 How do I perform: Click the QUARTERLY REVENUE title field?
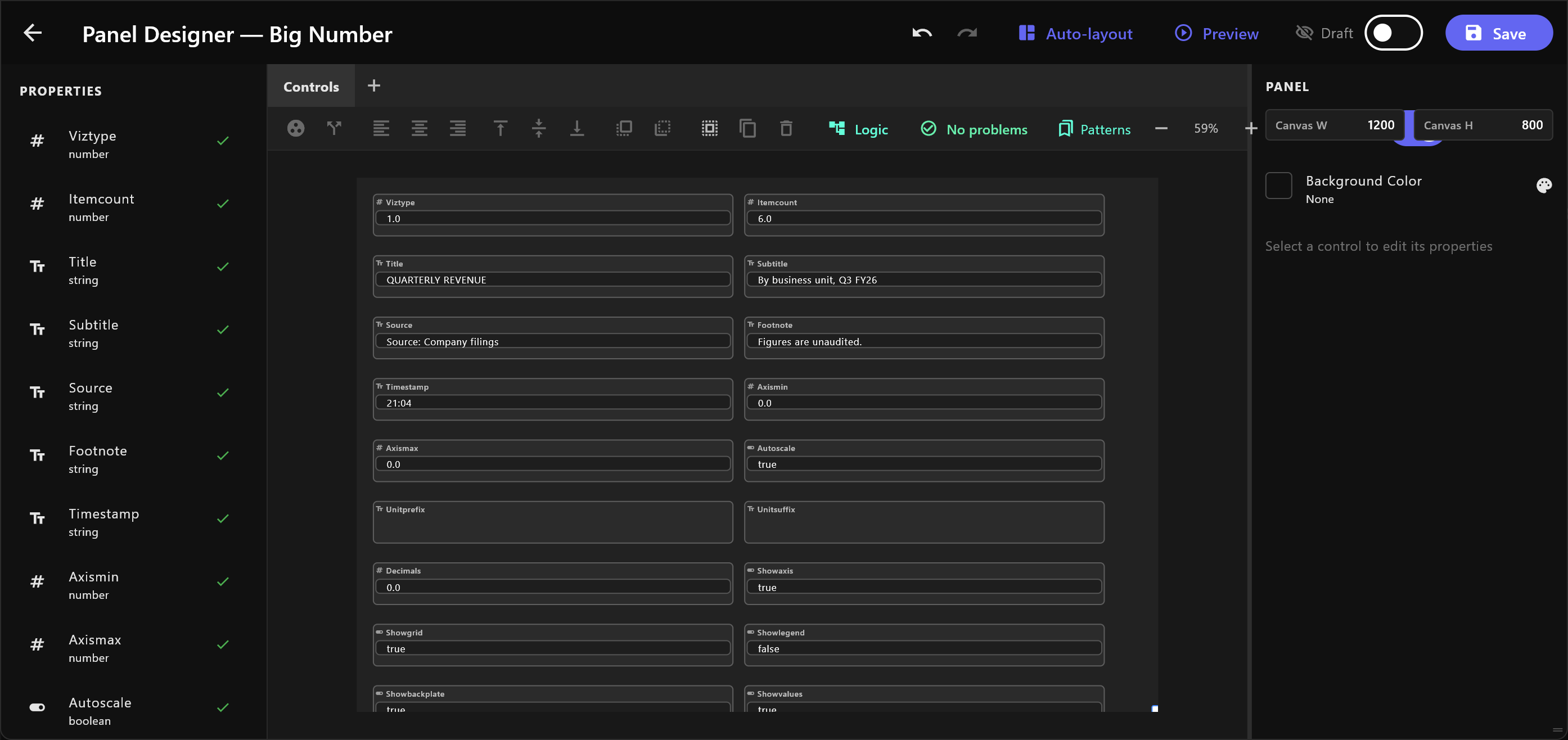pos(553,279)
